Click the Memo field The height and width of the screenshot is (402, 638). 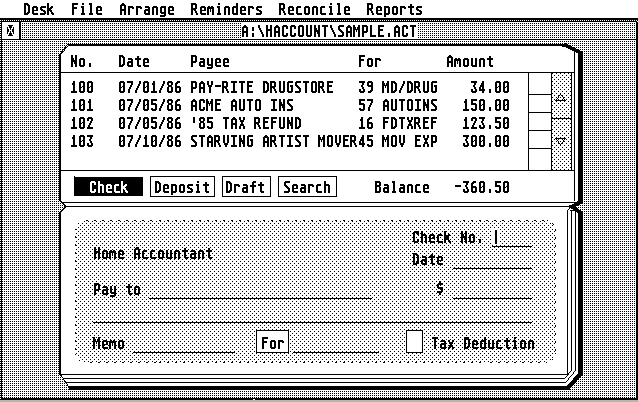pyautogui.click(x=184, y=344)
